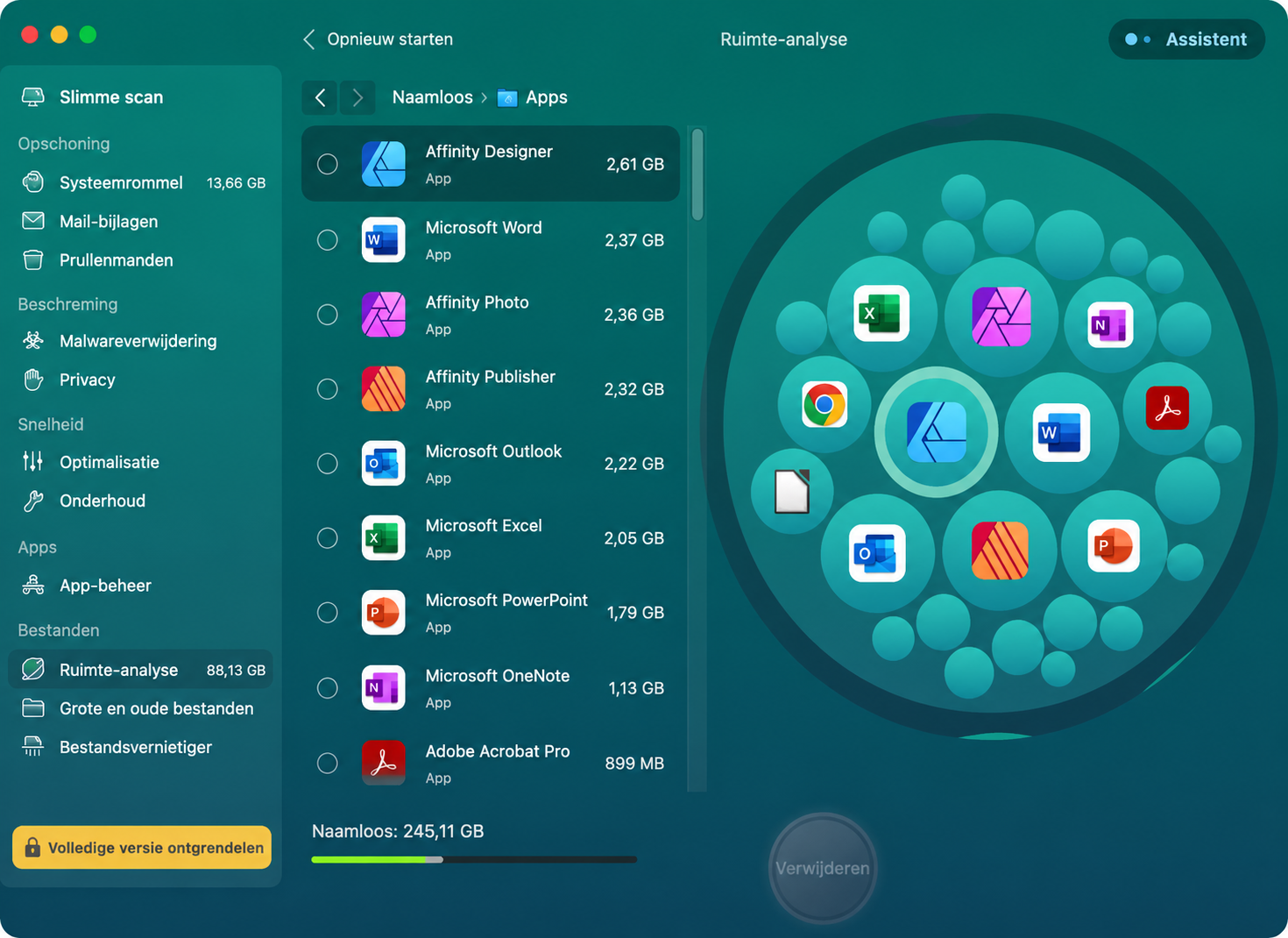Click the Ruimte-analyse title text

(x=783, y=39)
